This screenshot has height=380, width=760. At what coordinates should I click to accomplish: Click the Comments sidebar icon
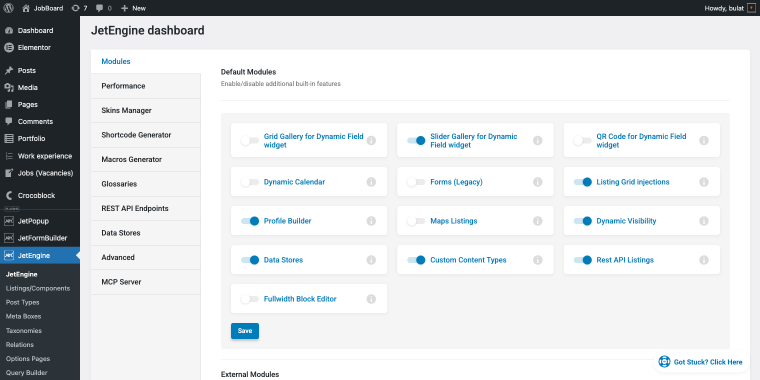(9, 122)
